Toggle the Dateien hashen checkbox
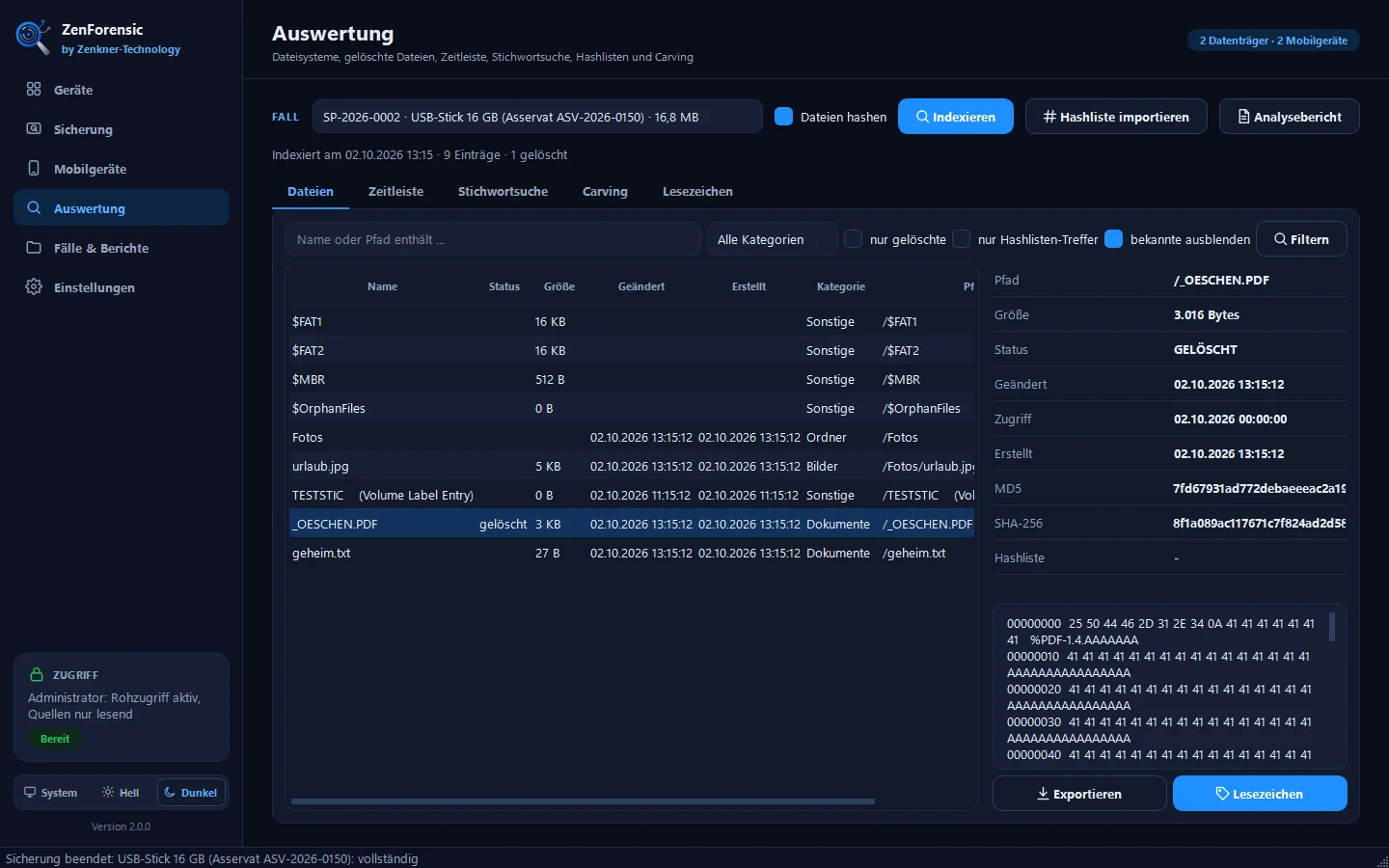Image resolution: width=1389 pixels, height=868 pixels. pos(784,117)
